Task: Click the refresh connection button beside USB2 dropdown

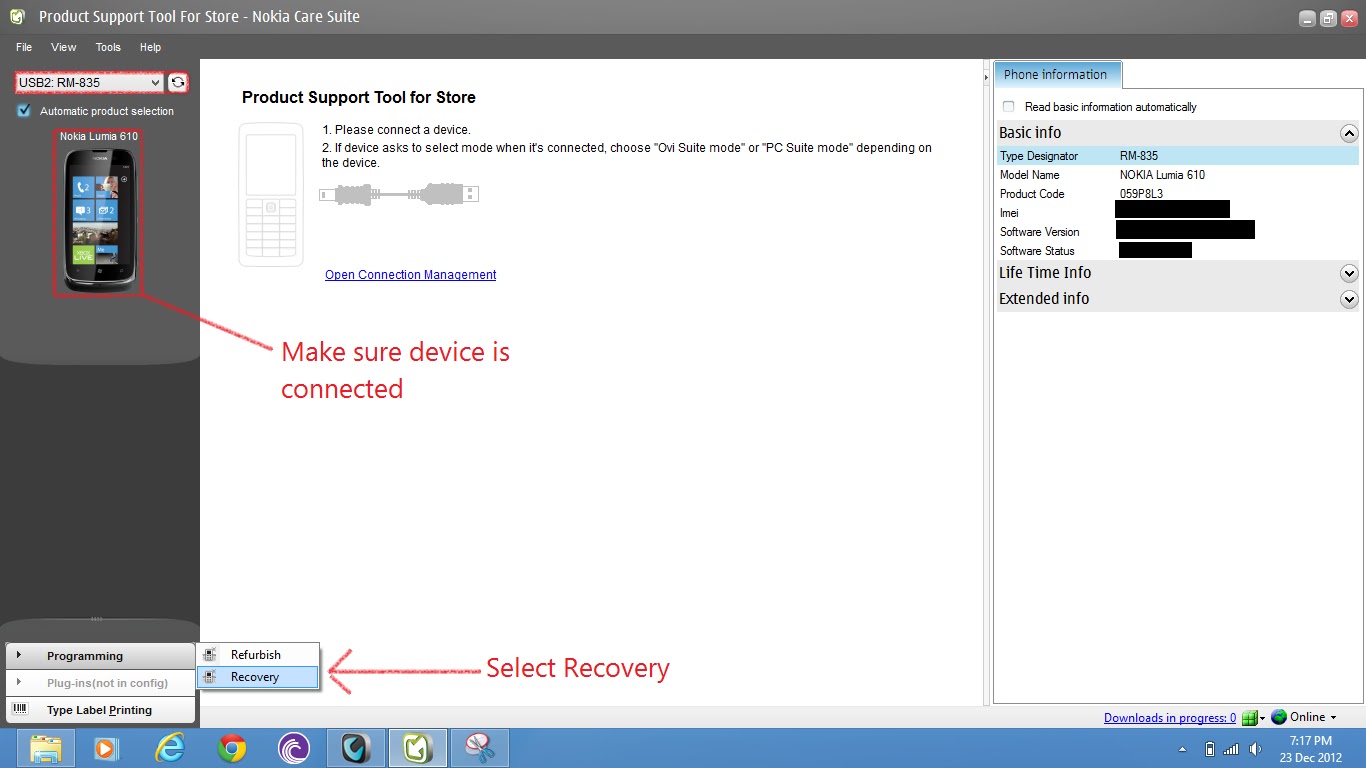Action: point(177,83)
